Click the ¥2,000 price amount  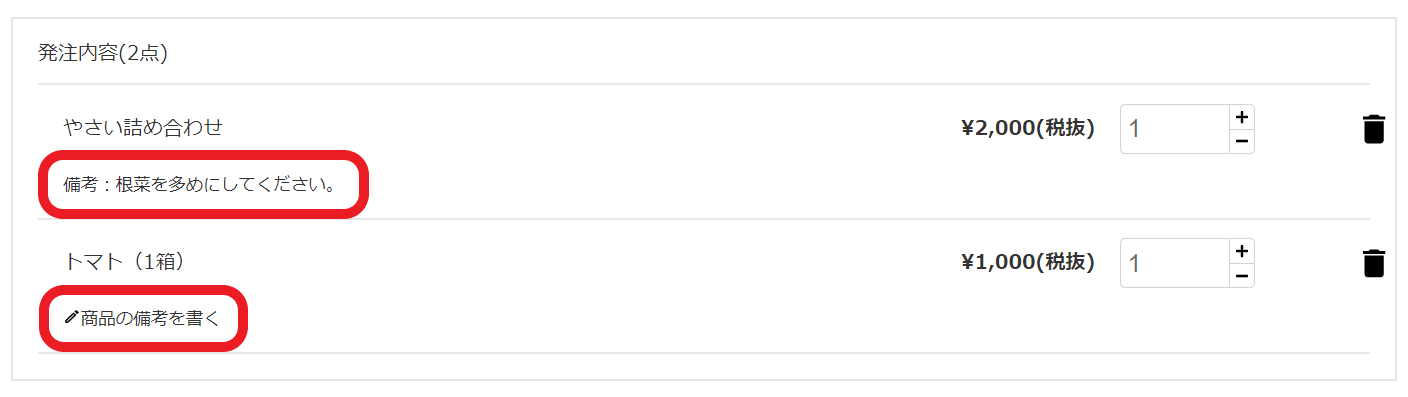(x=996, y=128)
